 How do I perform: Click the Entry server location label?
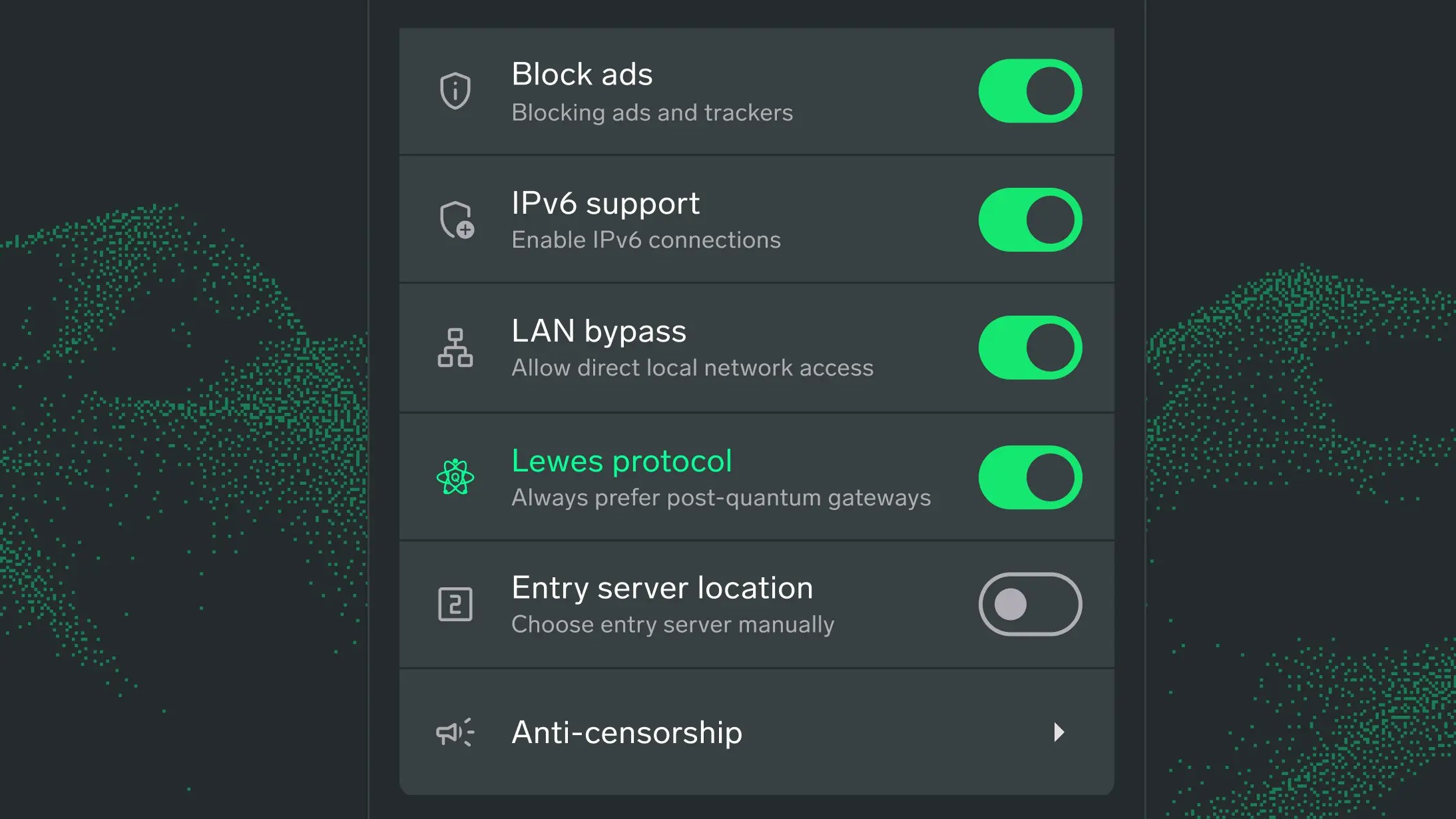662,587
